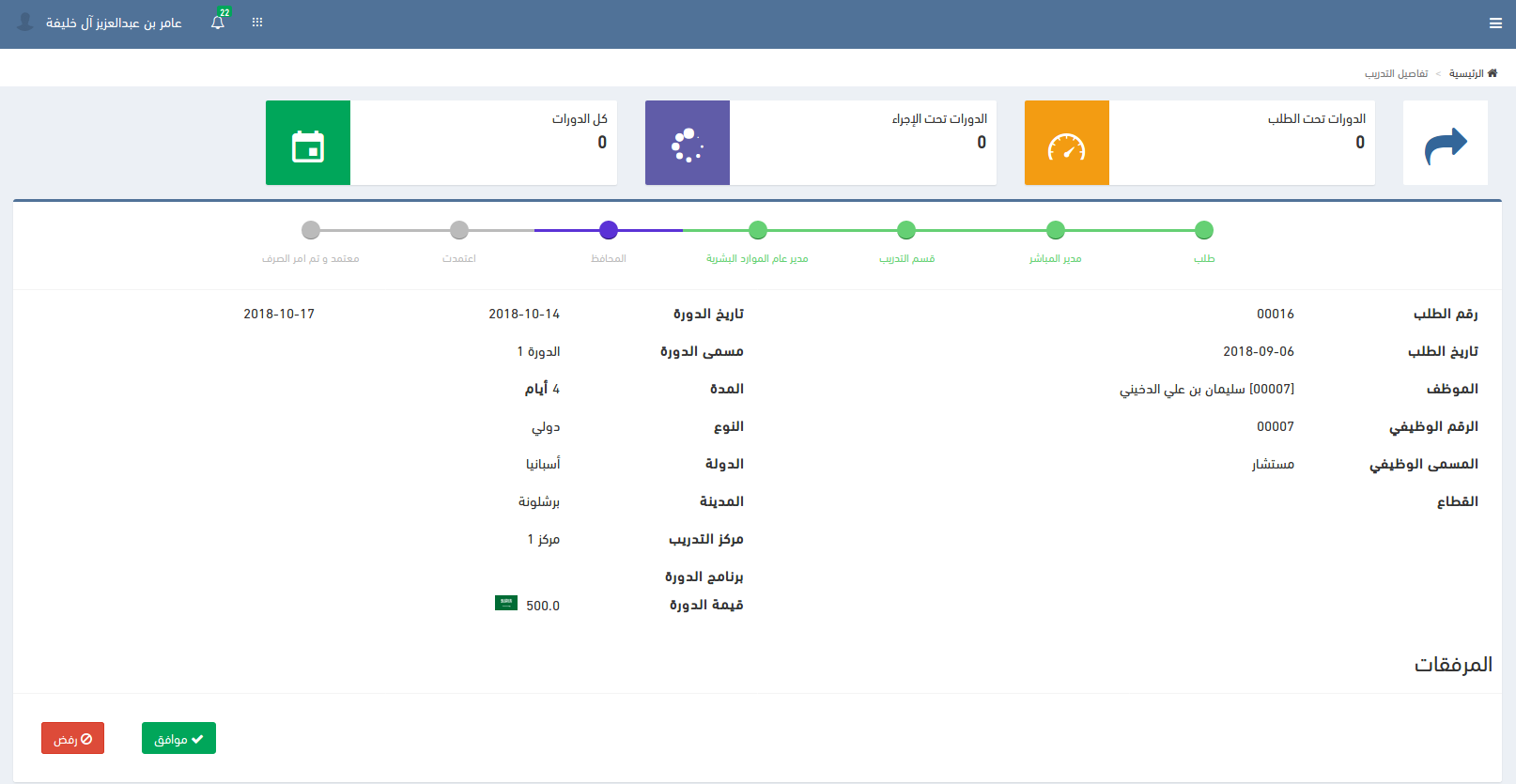Image resolution: width=1516 pixels, height=784 pixels.
Task: Open notifications bell with 22 badge
Action: point(218,23)
